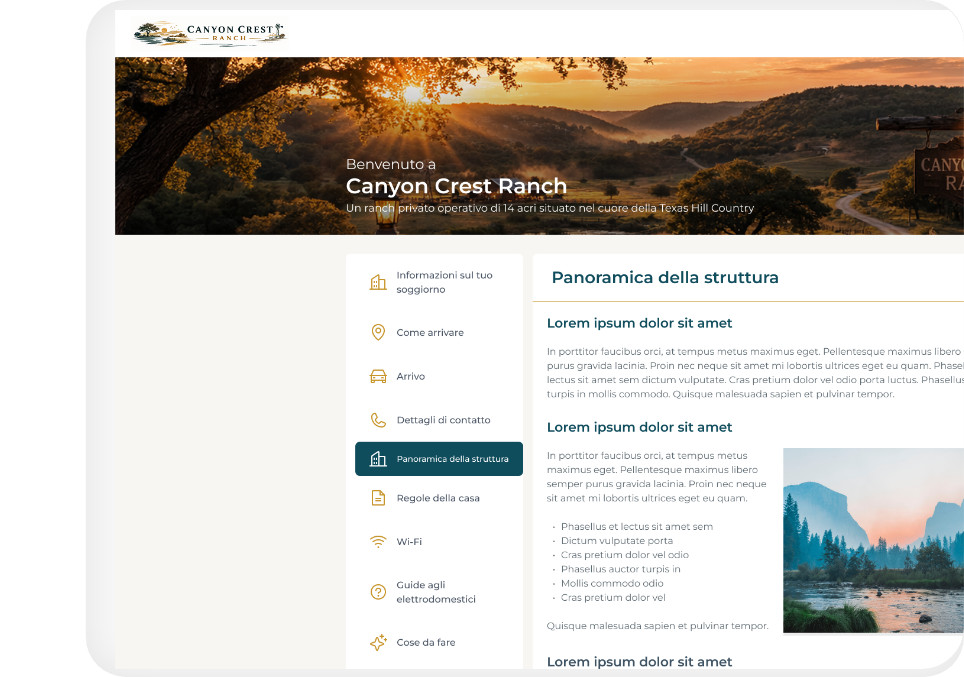
Task: Select the Come arrivare menu label
Action: click(430, 333)
